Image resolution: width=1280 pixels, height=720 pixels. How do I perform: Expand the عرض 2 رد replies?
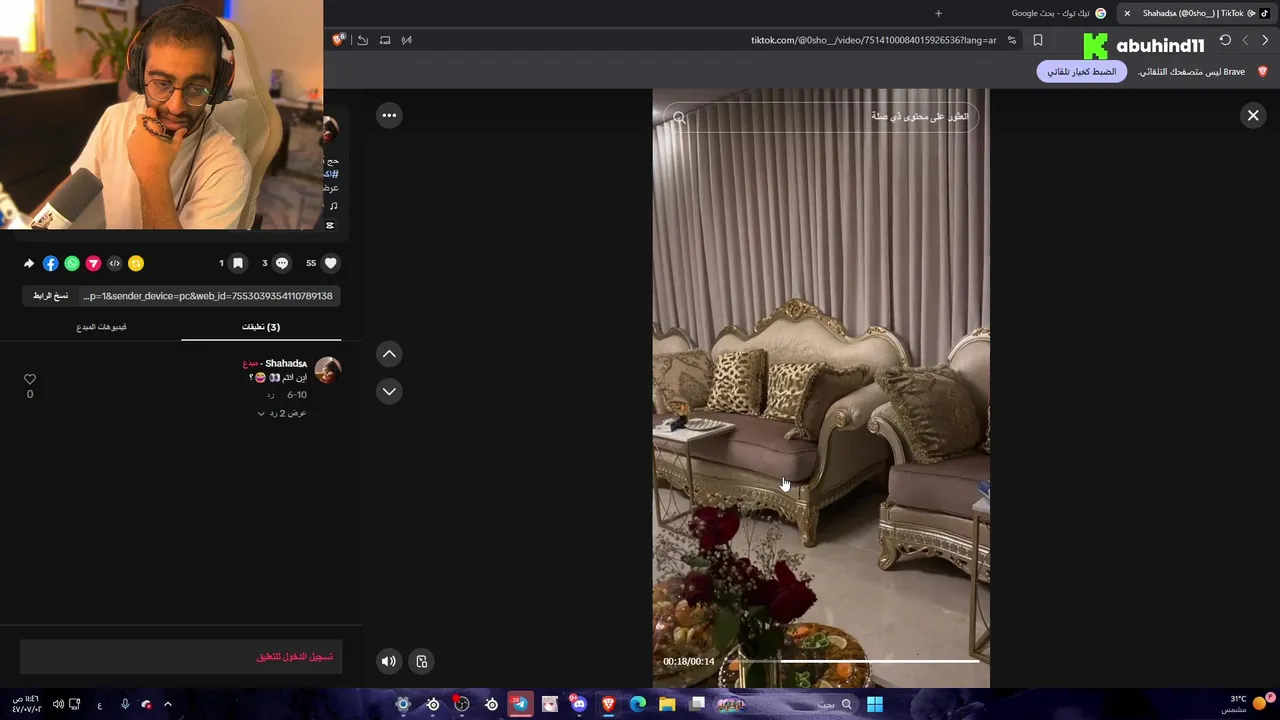(282, 413)
